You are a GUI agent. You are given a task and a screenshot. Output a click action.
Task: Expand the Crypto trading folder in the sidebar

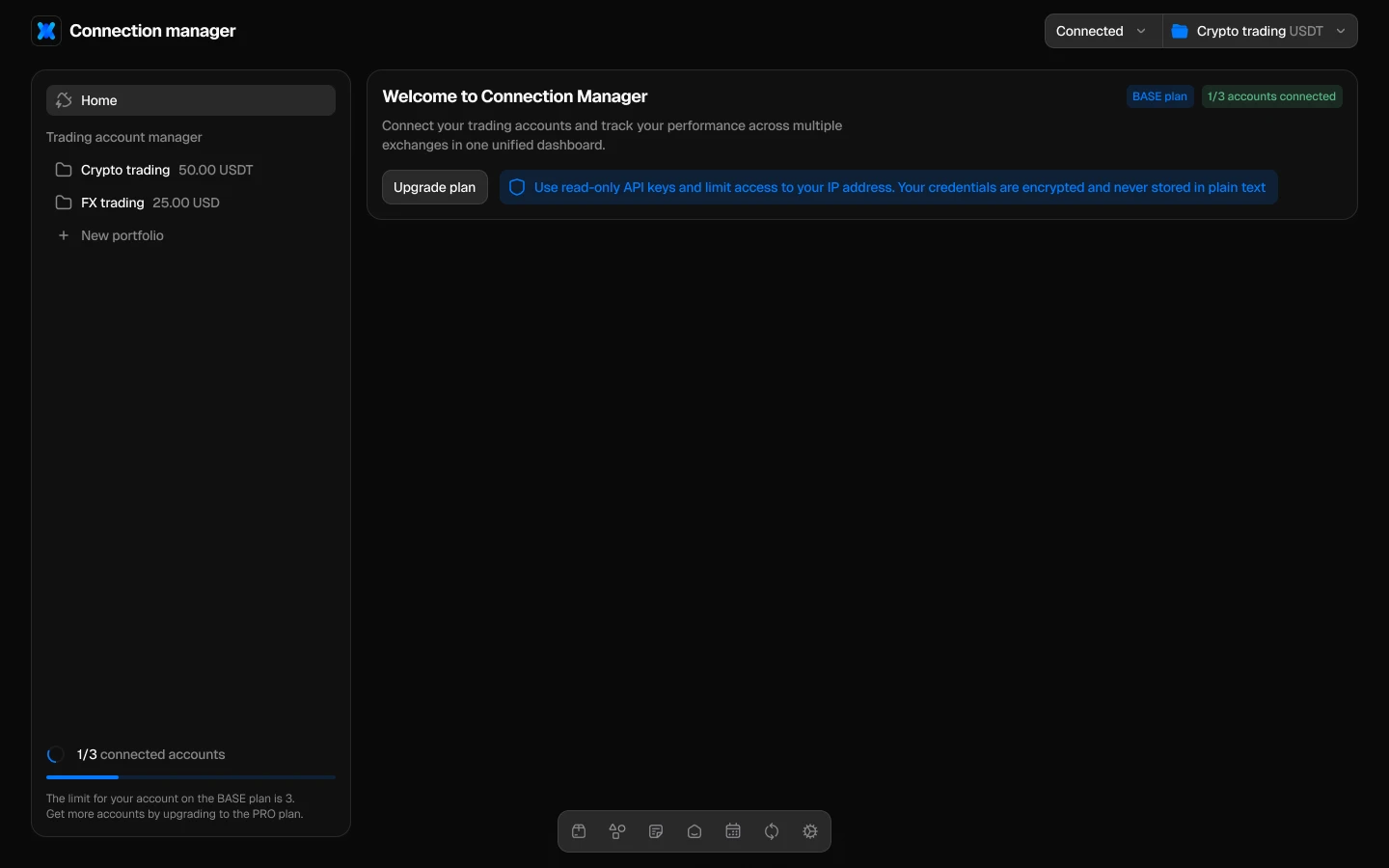point(125,170)
